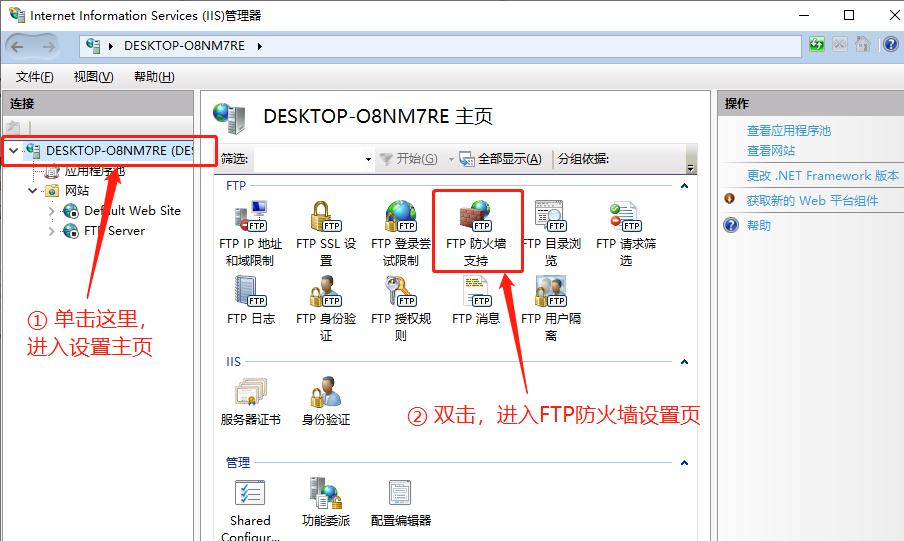Open FTP 目录浏览 feature
Viewport: 904px width, 541px height.
pyautogui.click(x=551, y=234)
